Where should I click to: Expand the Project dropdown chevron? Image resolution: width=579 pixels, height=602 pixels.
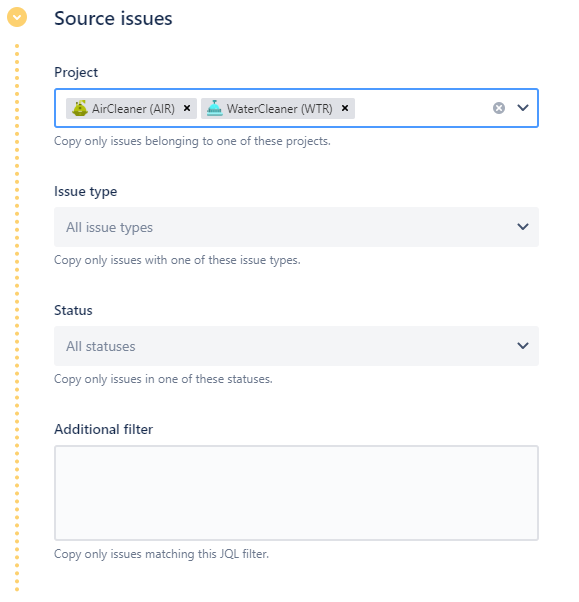point(523,108)
